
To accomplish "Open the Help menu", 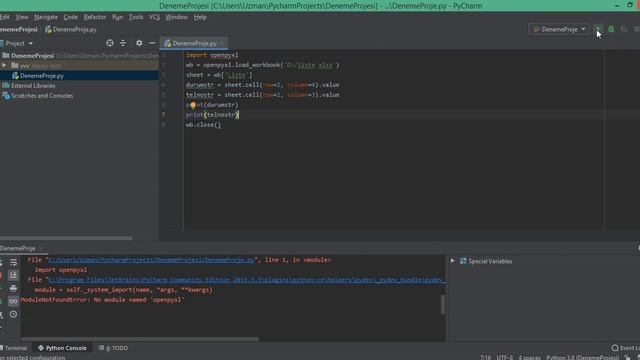I will click(200, 17).
